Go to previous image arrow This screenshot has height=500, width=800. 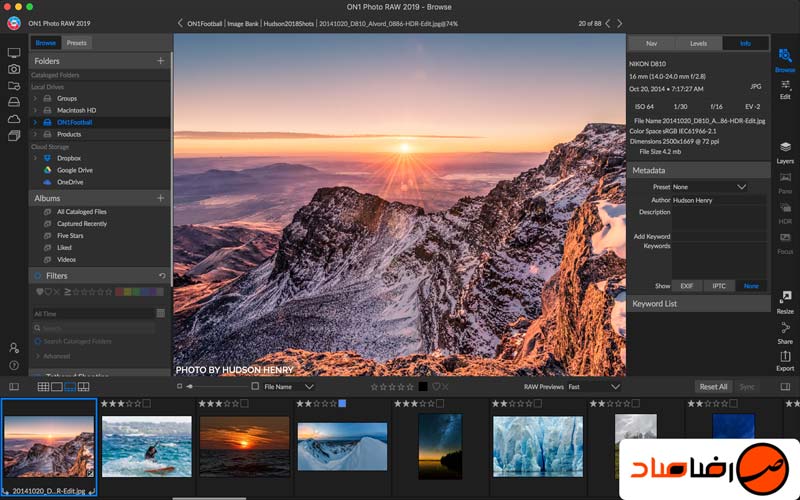608,23
